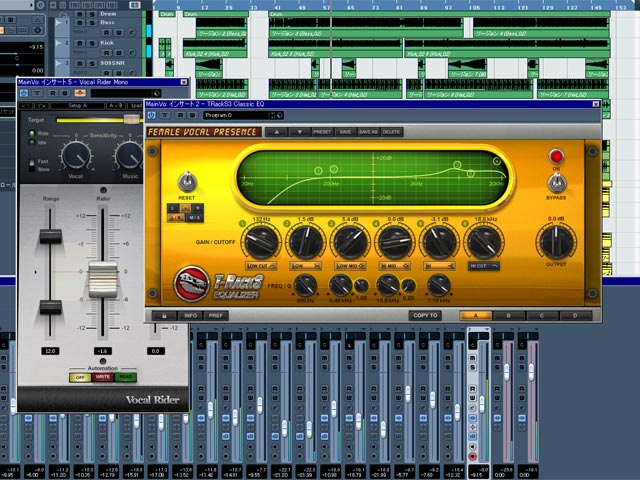
Task: Set Vocal Rider Automation to OFF
Action: 80,377
